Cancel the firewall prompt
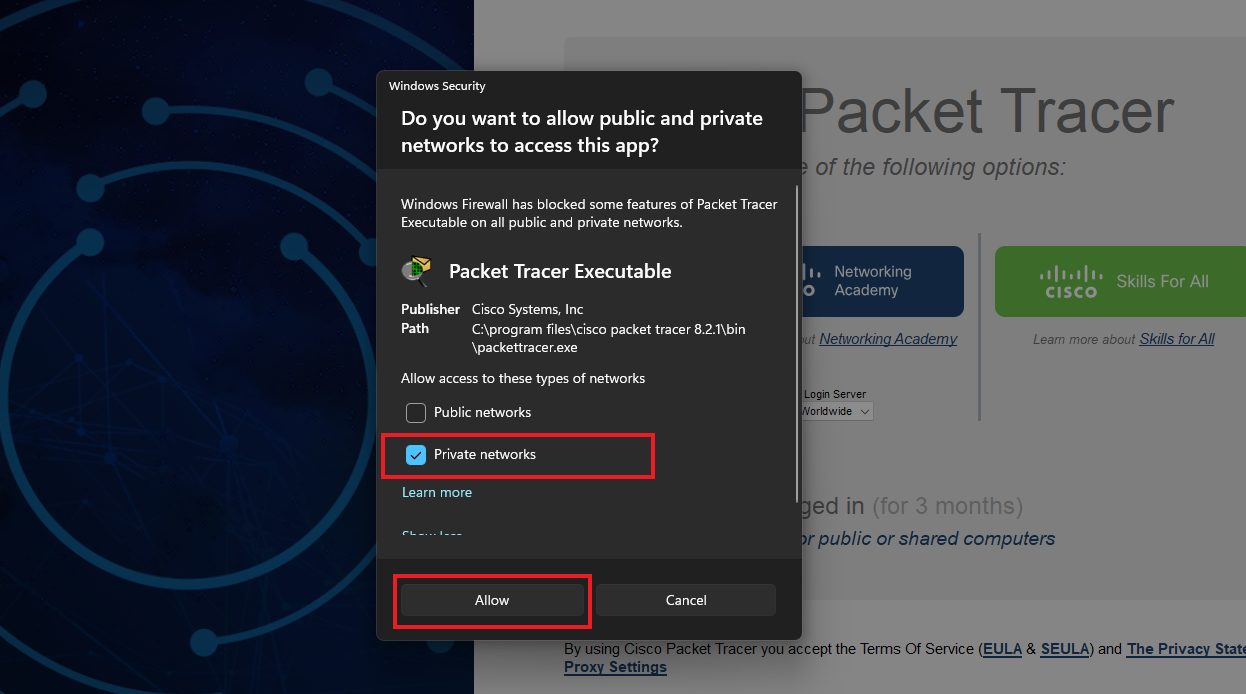This screenshot has height=694, width=1246. click(686, 600)
